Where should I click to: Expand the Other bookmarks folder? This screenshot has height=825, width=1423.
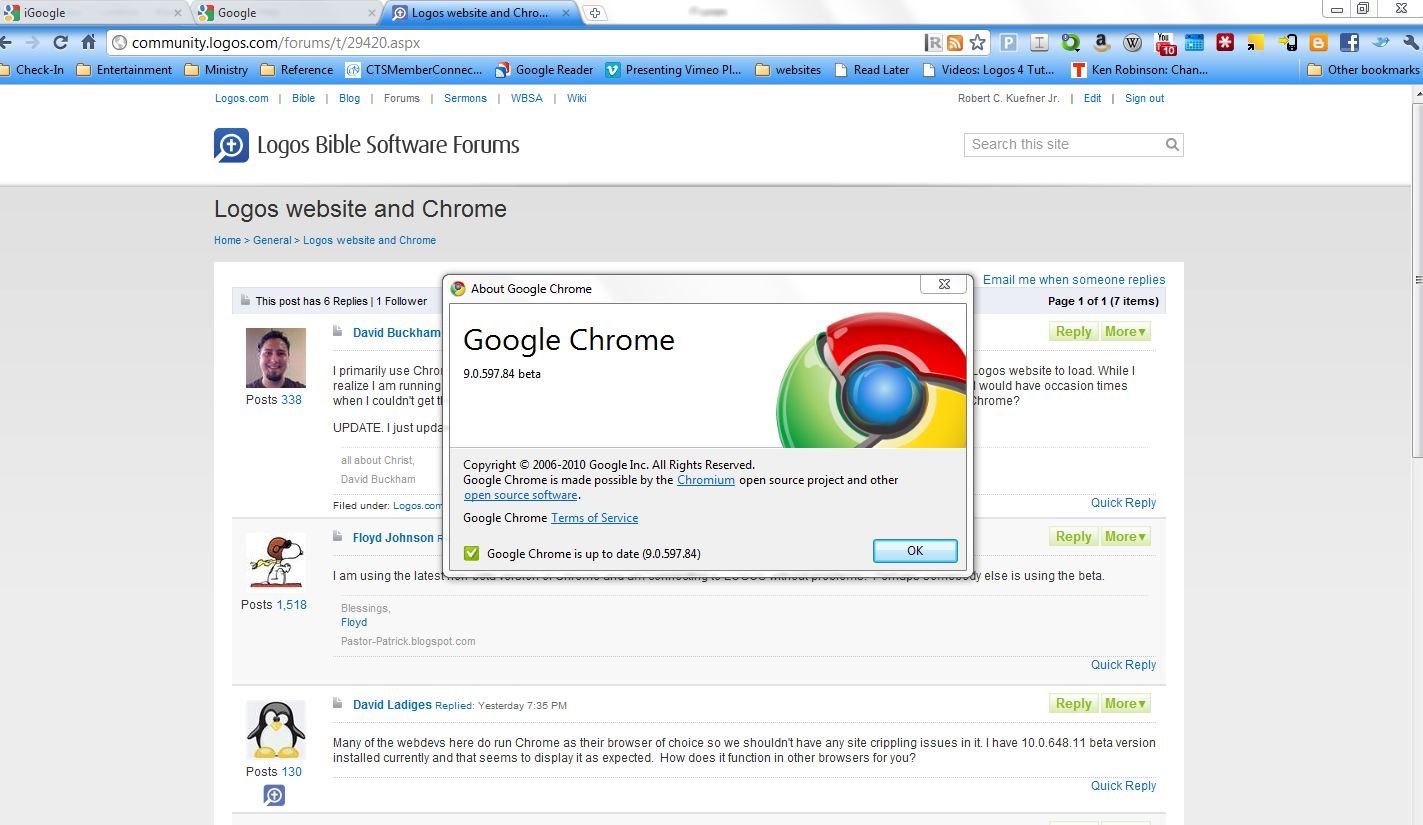coord(1363,70)
